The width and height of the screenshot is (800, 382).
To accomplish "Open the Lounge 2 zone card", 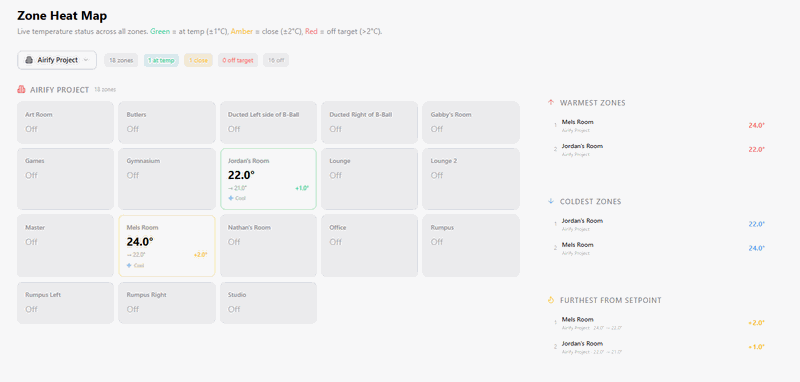I will coord(471,179).
